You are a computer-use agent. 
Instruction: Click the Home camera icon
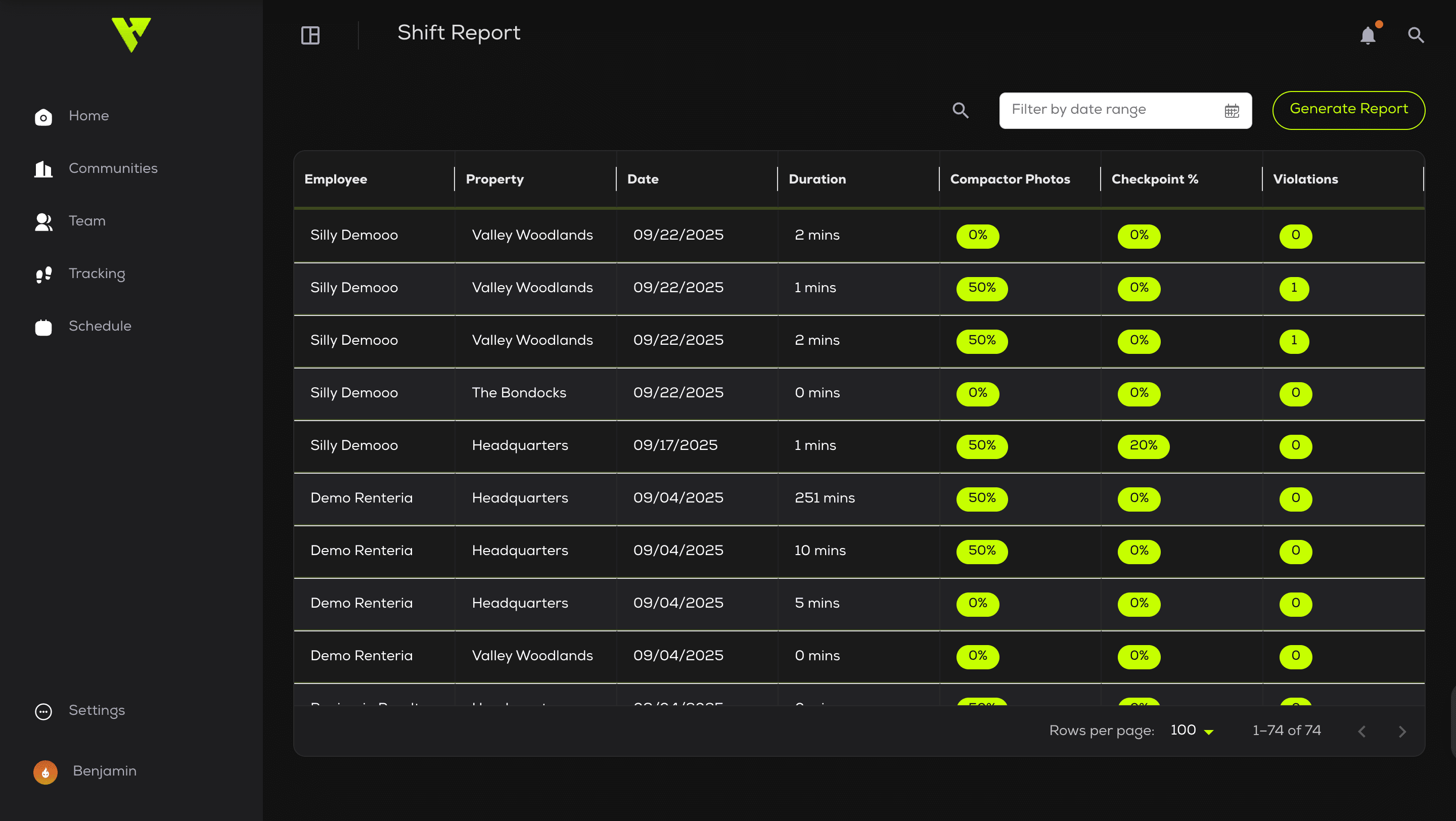43,116
